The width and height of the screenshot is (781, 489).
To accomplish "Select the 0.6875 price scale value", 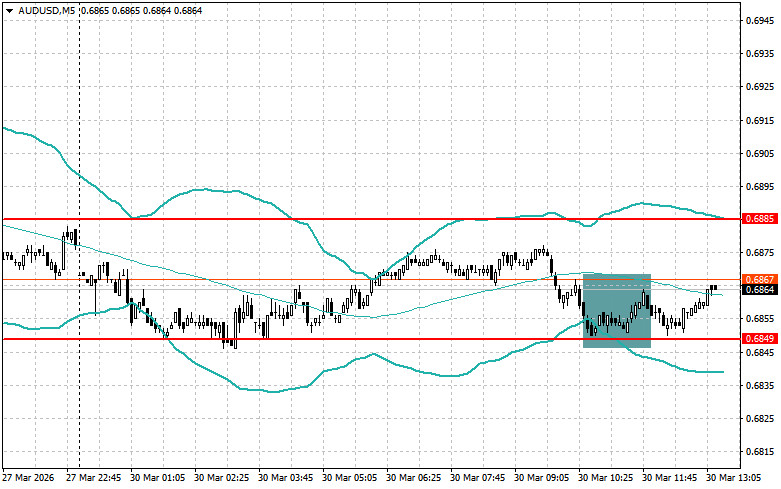I will point(760,252).
